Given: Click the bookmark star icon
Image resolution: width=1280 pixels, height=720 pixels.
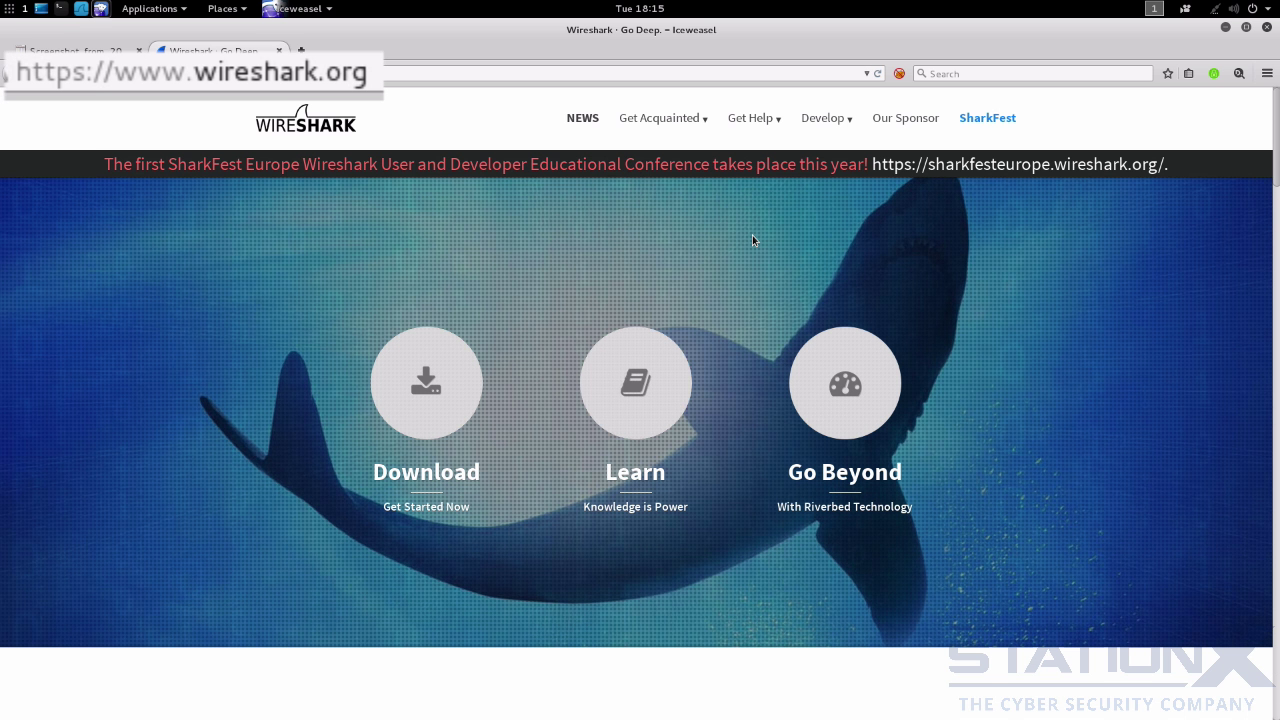Looking at the screenshot, I should [1167, 73].
